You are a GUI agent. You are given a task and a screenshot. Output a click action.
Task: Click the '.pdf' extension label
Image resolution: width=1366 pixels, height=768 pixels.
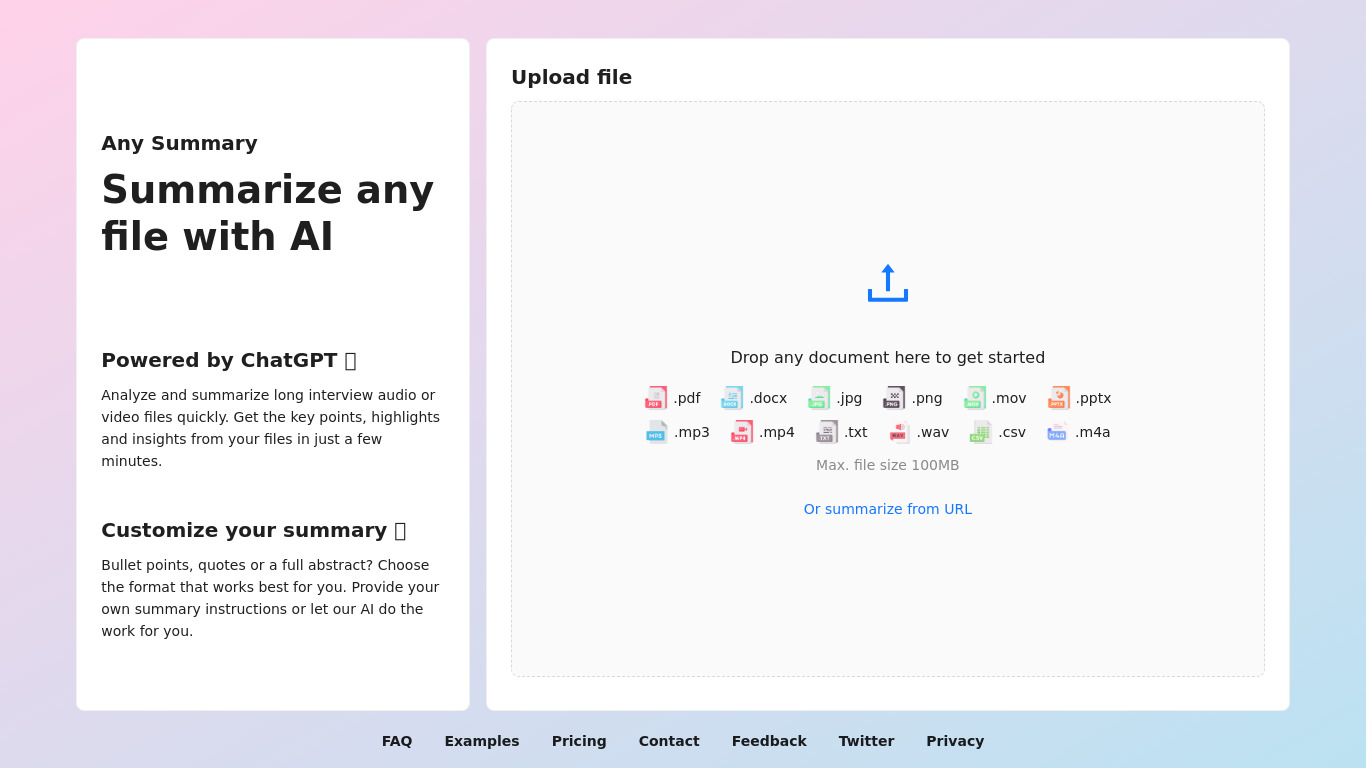(x=687, y=398)
